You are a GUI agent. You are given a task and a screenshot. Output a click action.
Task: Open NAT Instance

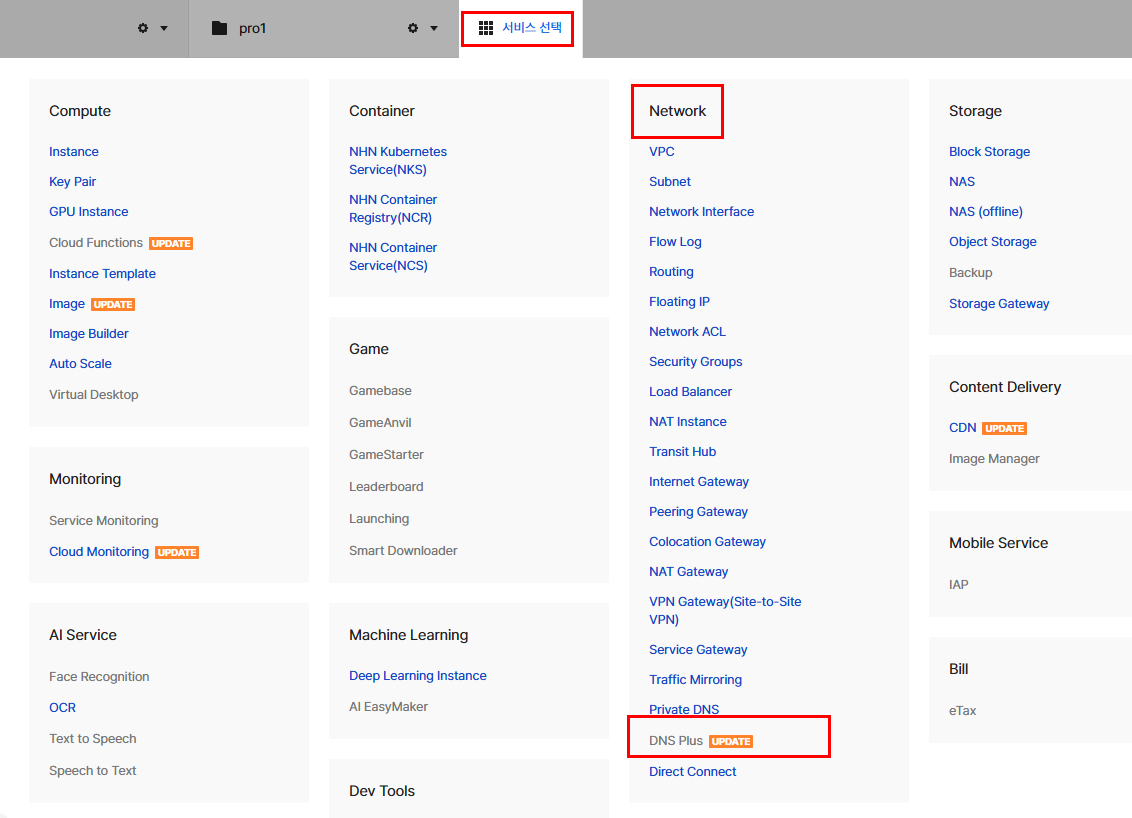pyautogui.click(x=688, y=422)
